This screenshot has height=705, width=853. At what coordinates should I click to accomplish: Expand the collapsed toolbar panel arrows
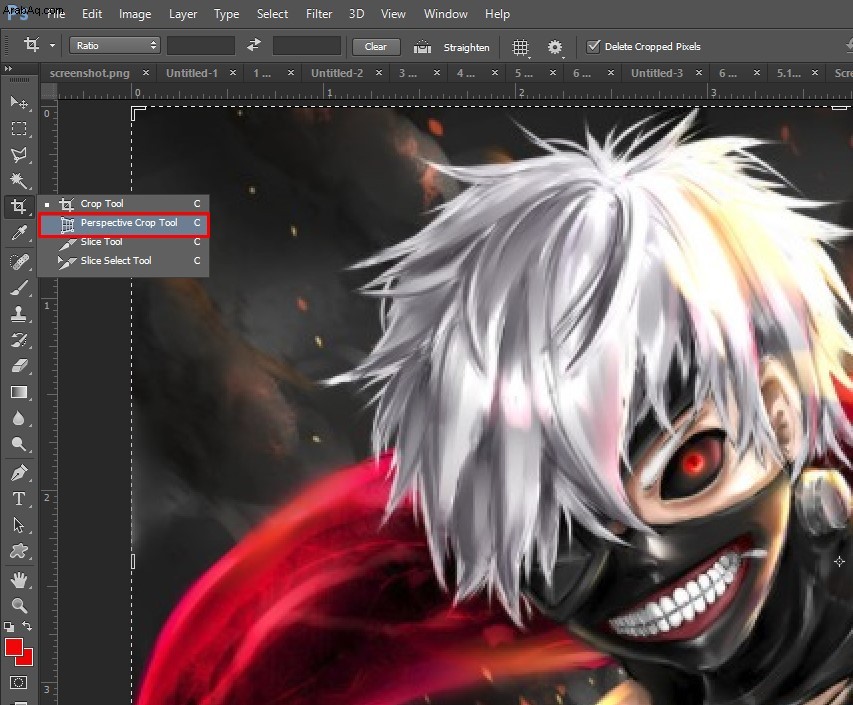click(x=8, y=69)
